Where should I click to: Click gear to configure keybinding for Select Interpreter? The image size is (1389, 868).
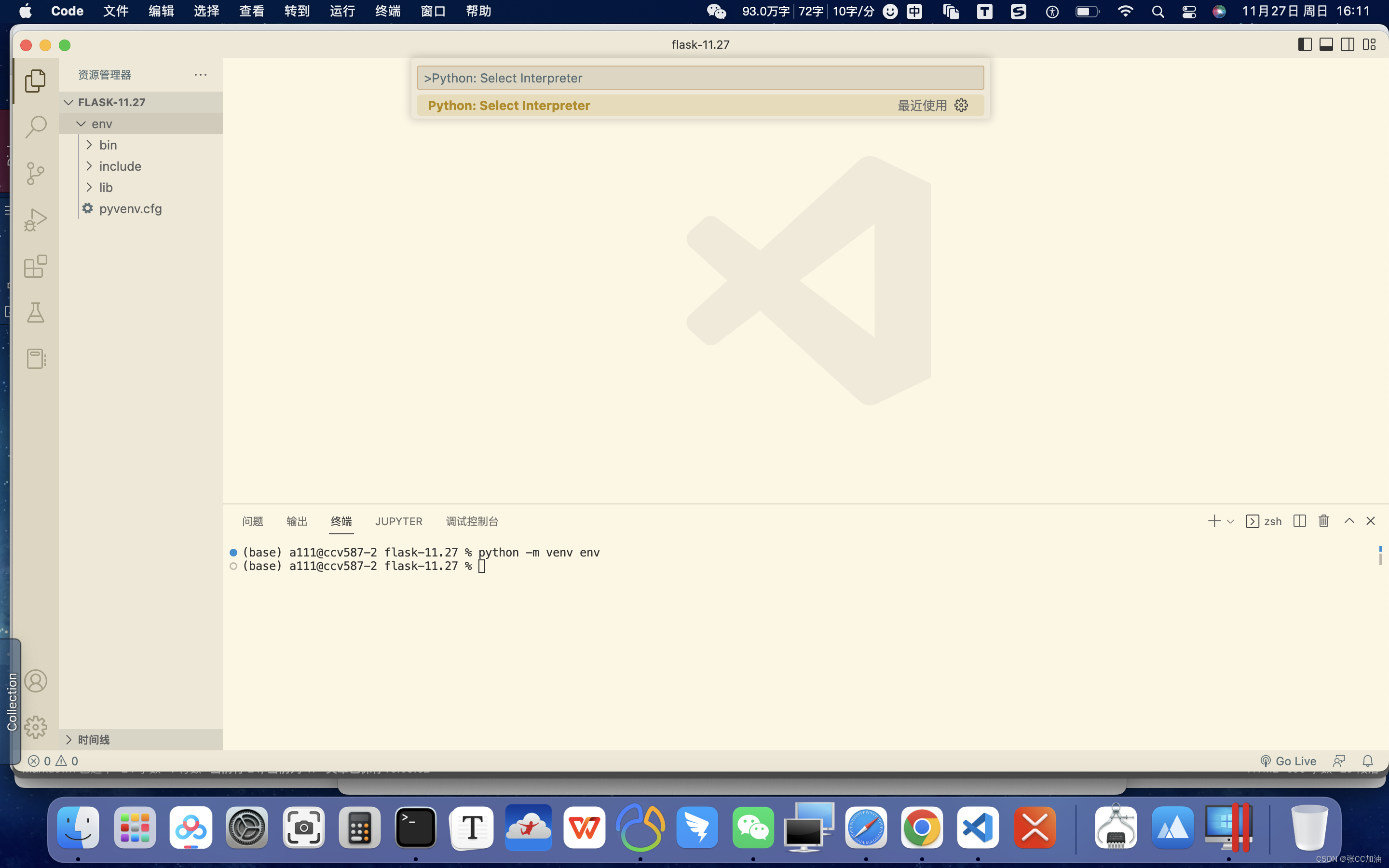tap(961, 105)
